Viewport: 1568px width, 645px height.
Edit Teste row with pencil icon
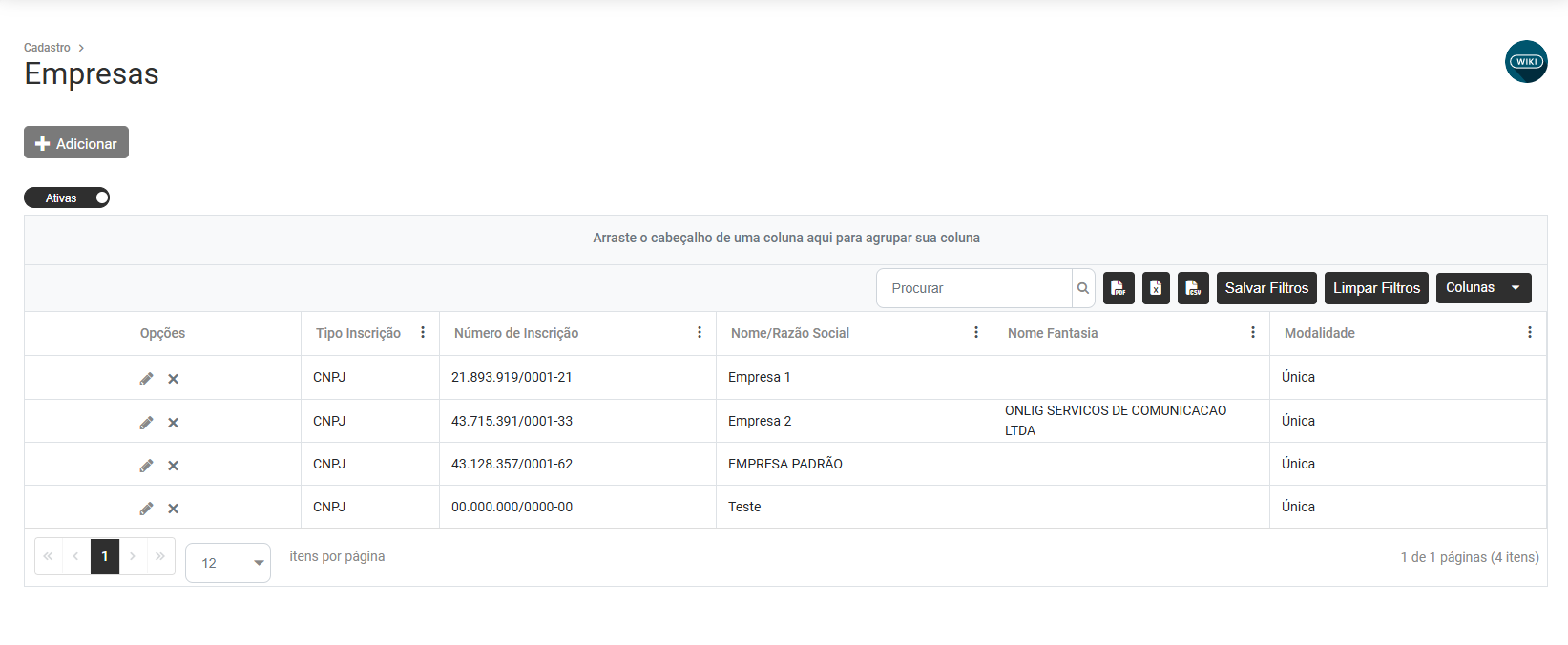click(x=146, y=509)
